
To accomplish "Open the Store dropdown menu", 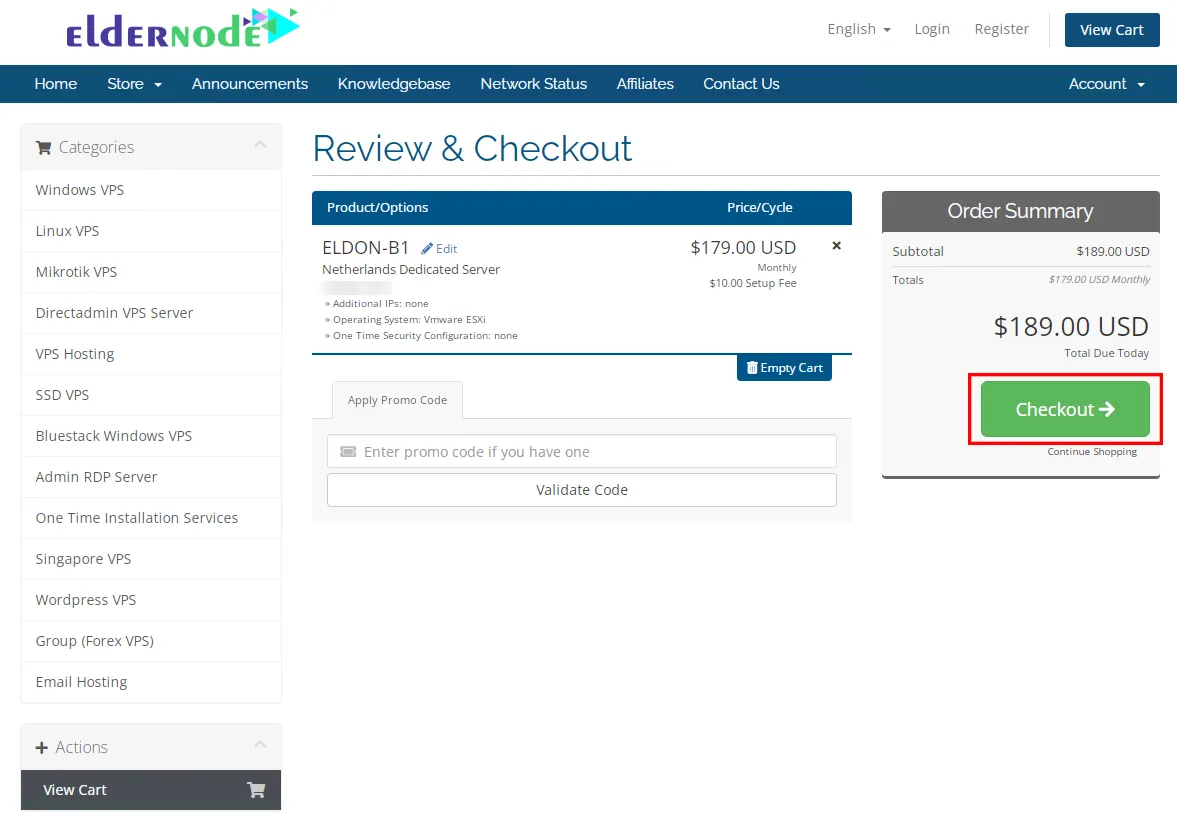I will 134,84.
